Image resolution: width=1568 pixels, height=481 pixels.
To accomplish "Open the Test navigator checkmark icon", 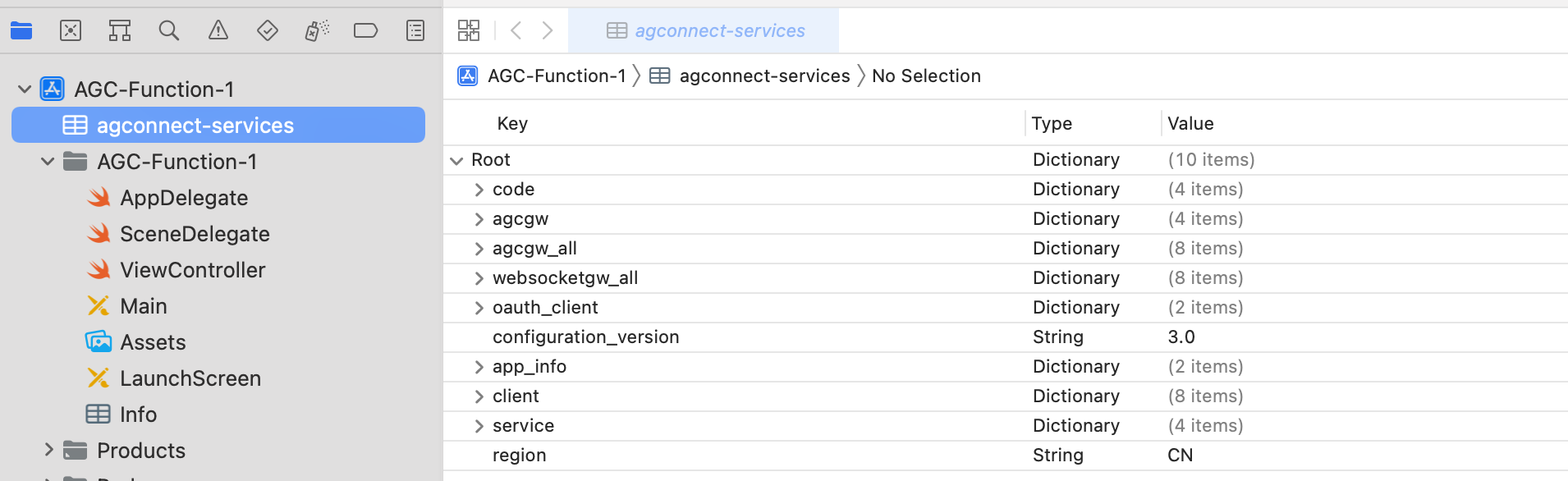I will [267, 30].
